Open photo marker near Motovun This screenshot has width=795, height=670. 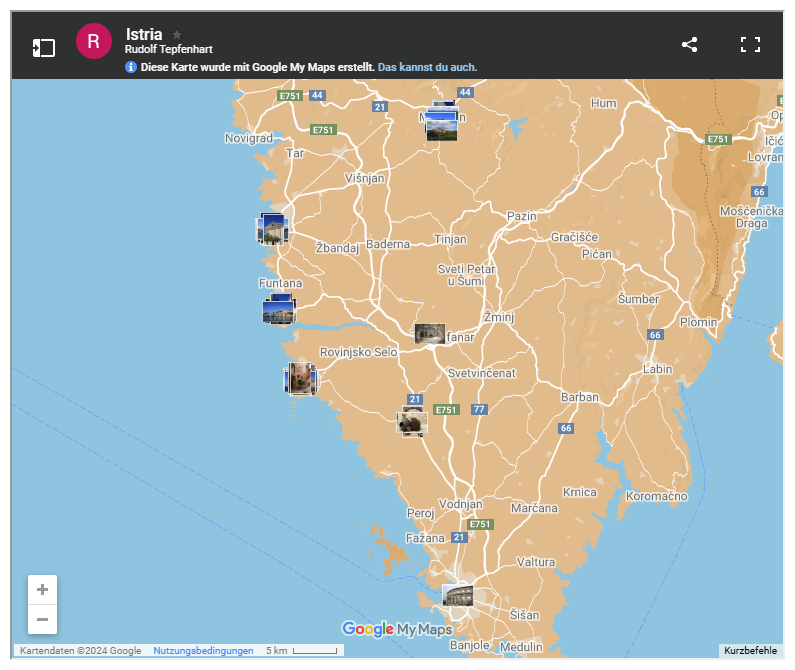[441, 126]
